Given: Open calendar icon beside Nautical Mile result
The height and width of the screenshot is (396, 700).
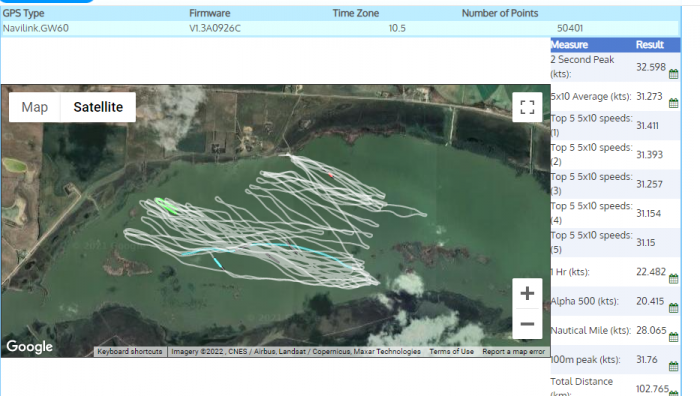Looking at the screenshot, I should tap(674, 337).
